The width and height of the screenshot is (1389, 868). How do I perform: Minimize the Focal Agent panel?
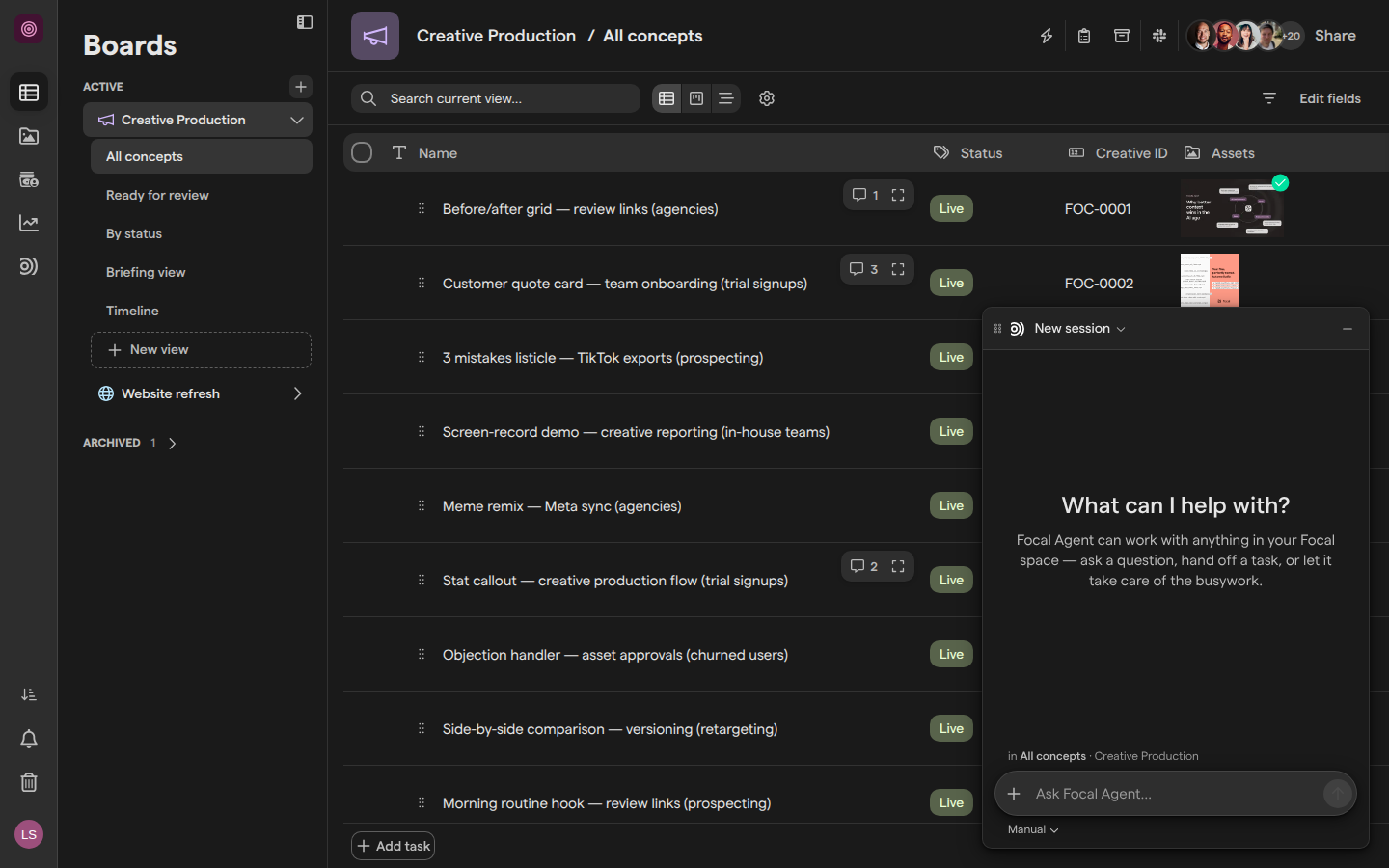[1348, 329]
